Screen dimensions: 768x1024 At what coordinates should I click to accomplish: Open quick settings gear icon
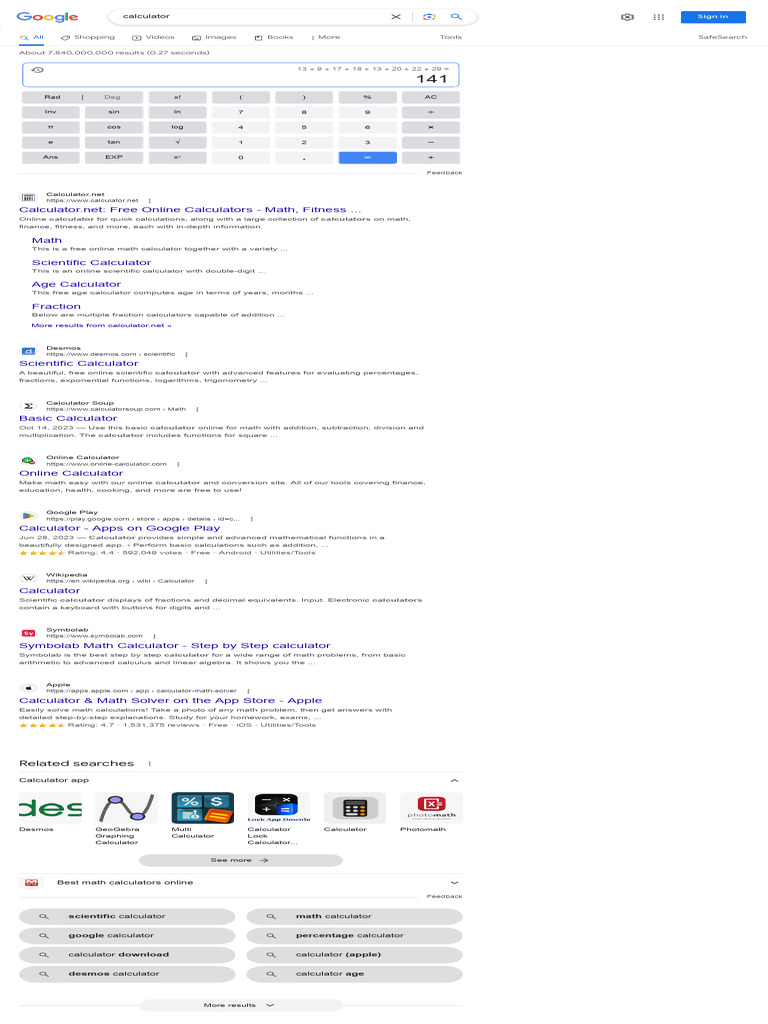pos(627,17)
